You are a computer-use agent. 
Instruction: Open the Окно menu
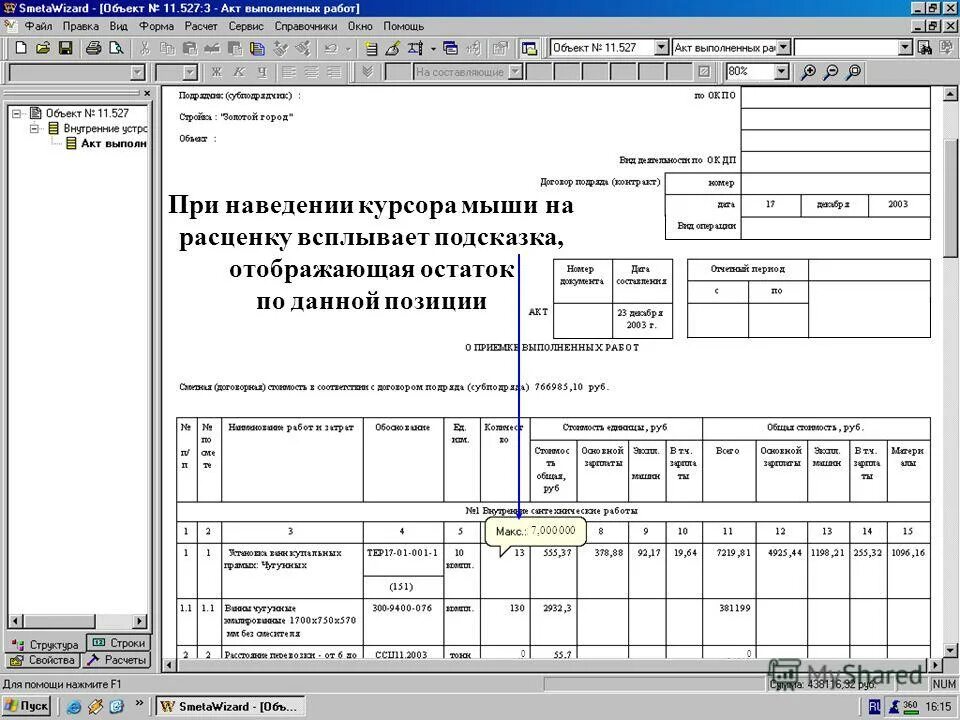point(360,26)
